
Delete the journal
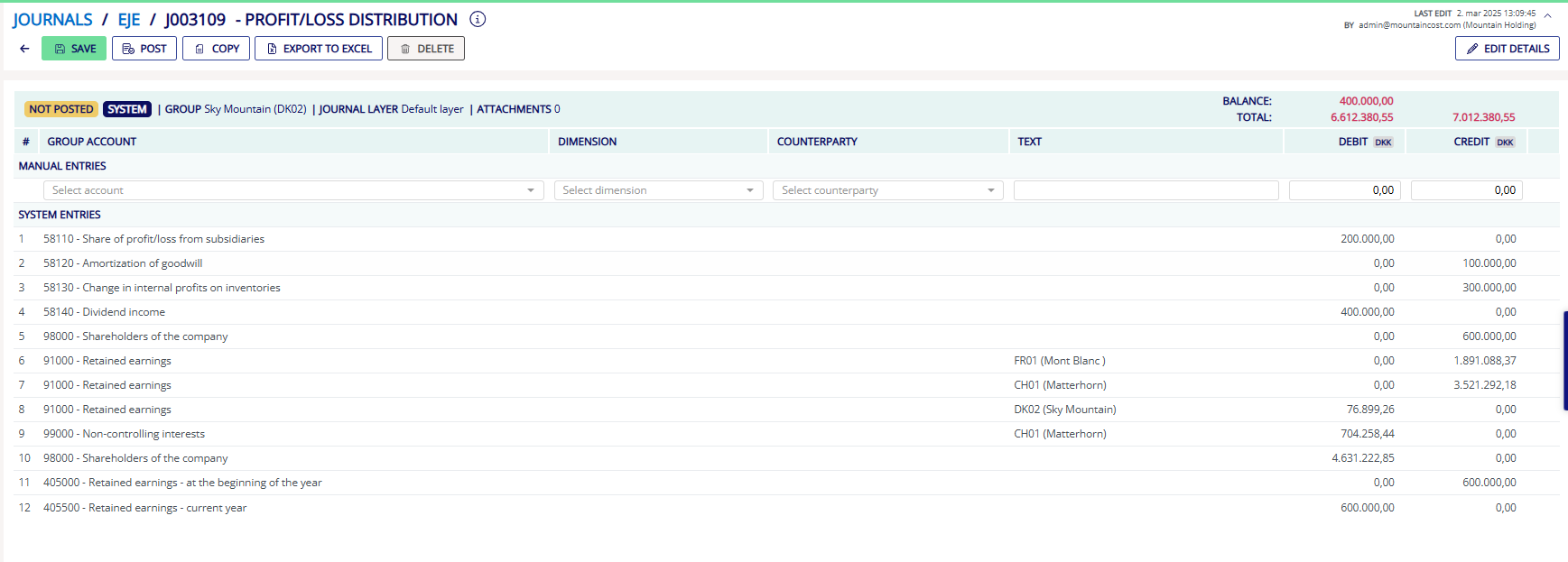(426, 49)
